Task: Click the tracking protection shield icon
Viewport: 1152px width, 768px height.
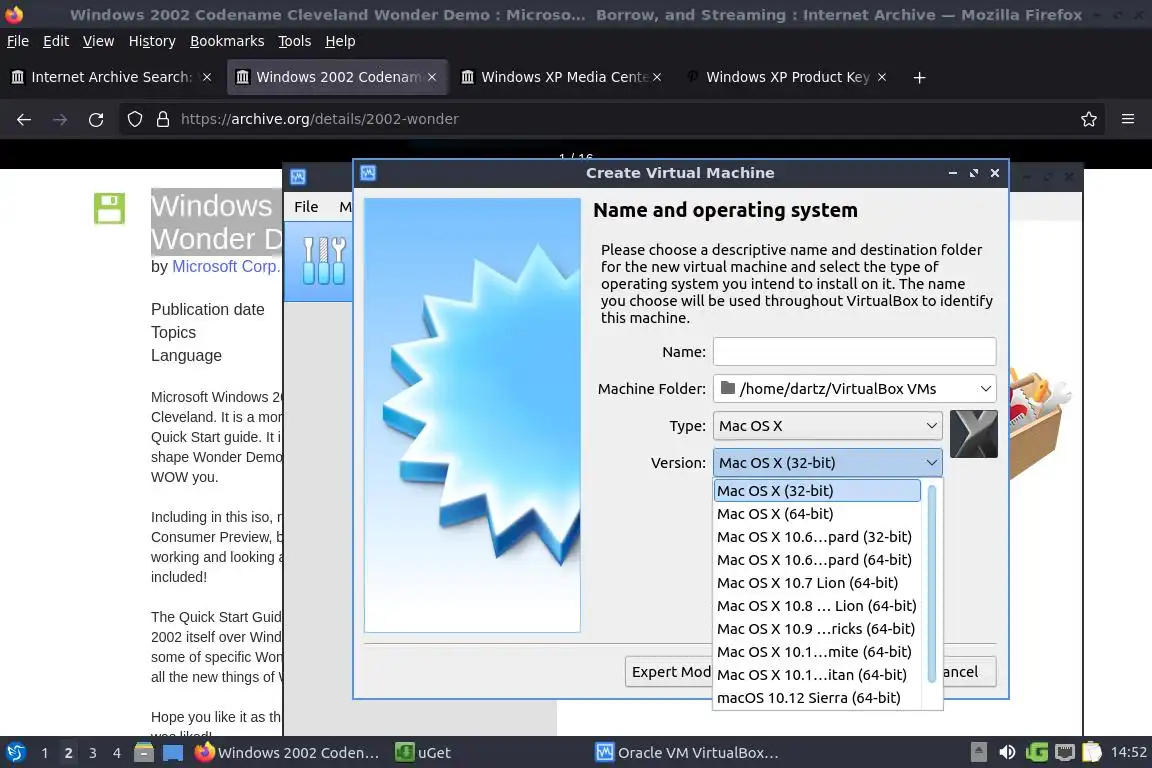Action: [x=134, y=119]
